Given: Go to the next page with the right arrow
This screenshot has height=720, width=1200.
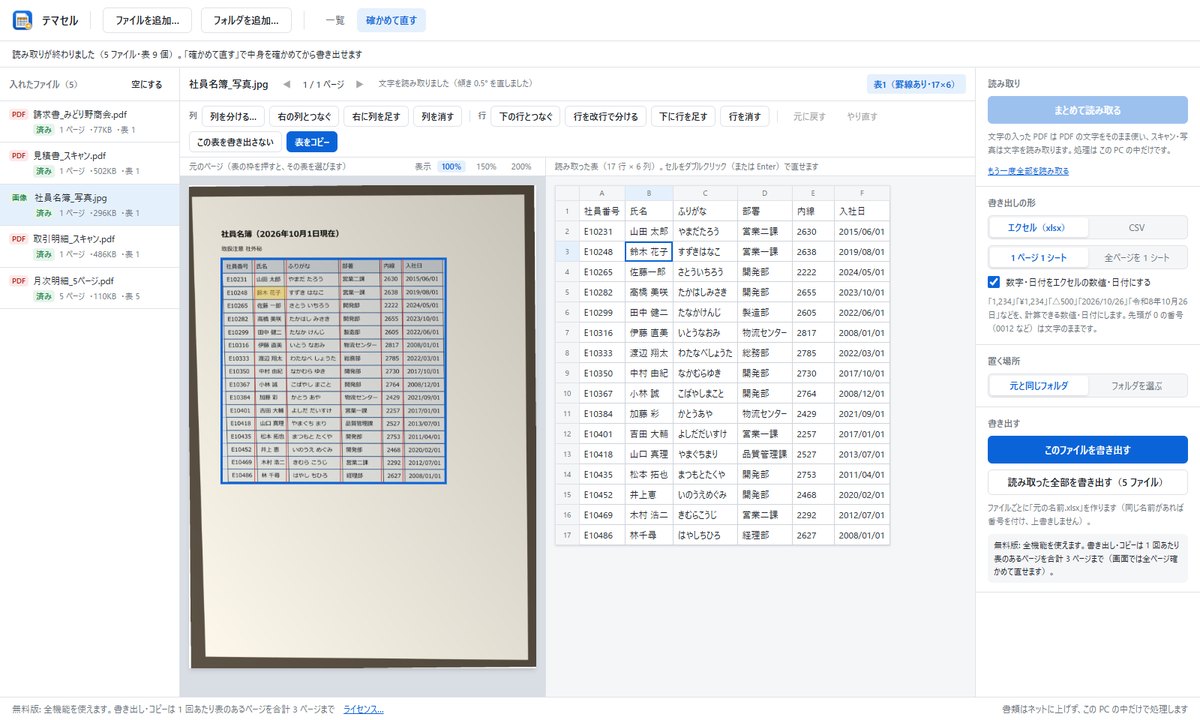Looking at the screenshot, I should point(360,84).
